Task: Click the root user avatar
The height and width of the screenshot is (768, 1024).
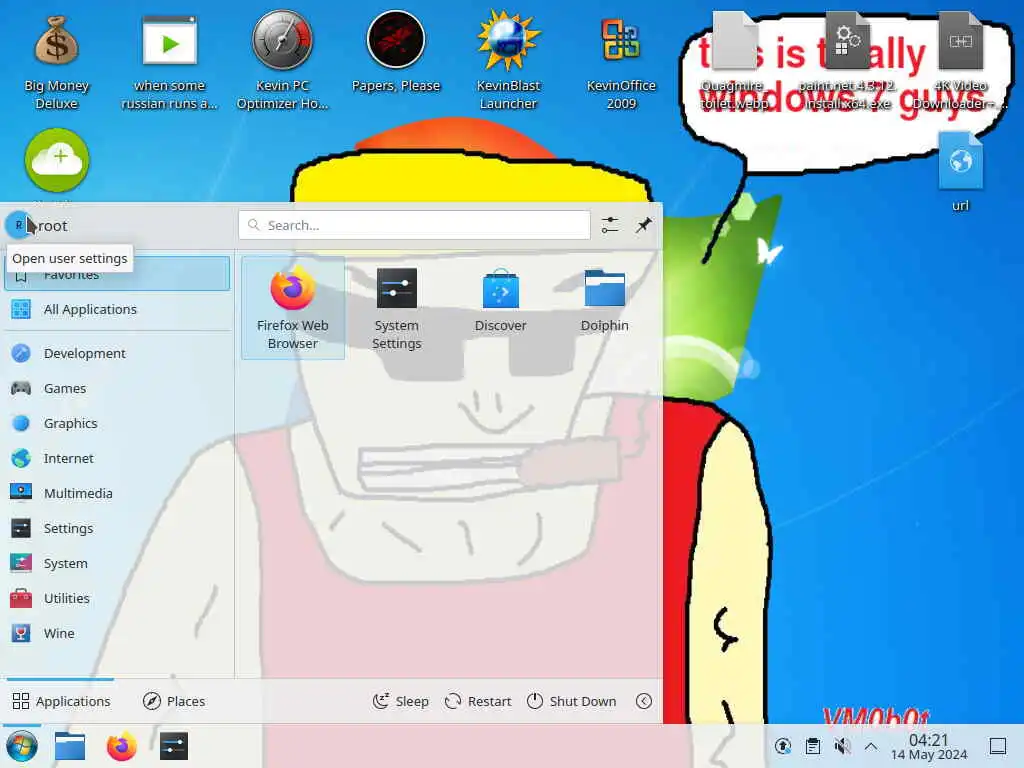Action: (18, 225)
